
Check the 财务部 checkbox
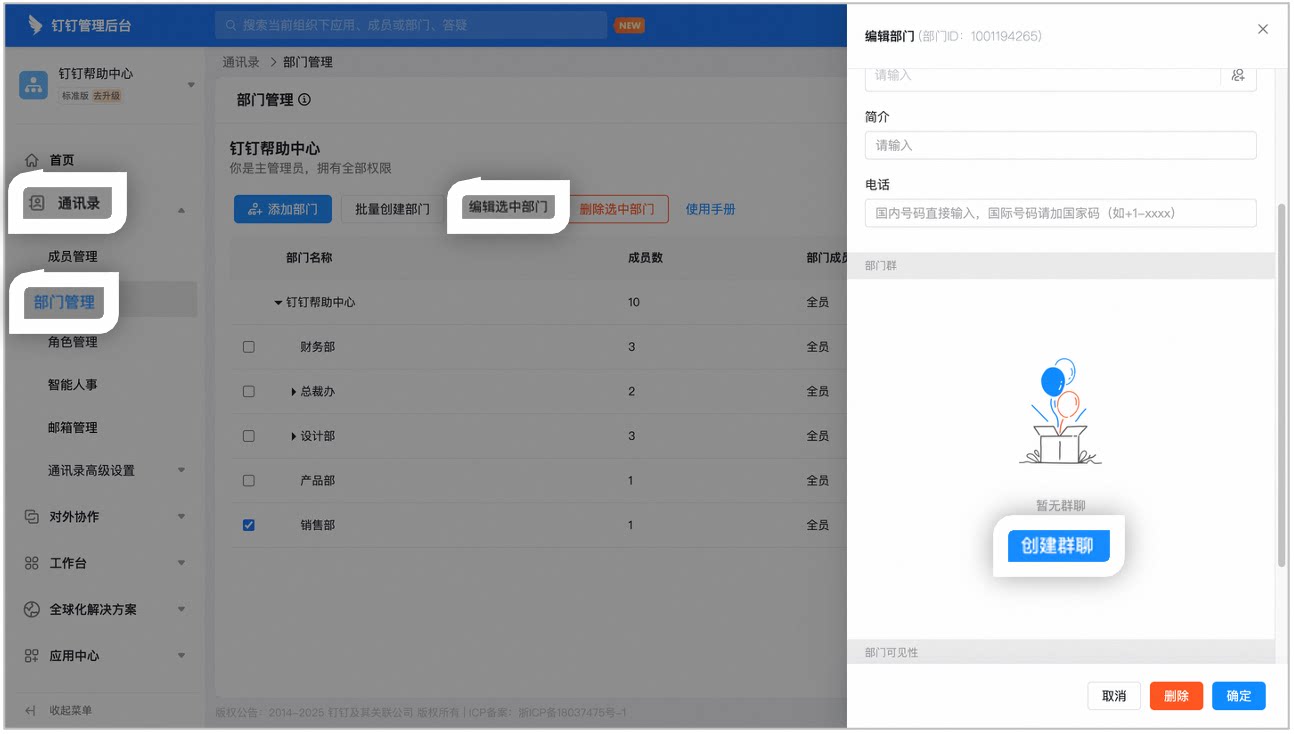(249, 347)
